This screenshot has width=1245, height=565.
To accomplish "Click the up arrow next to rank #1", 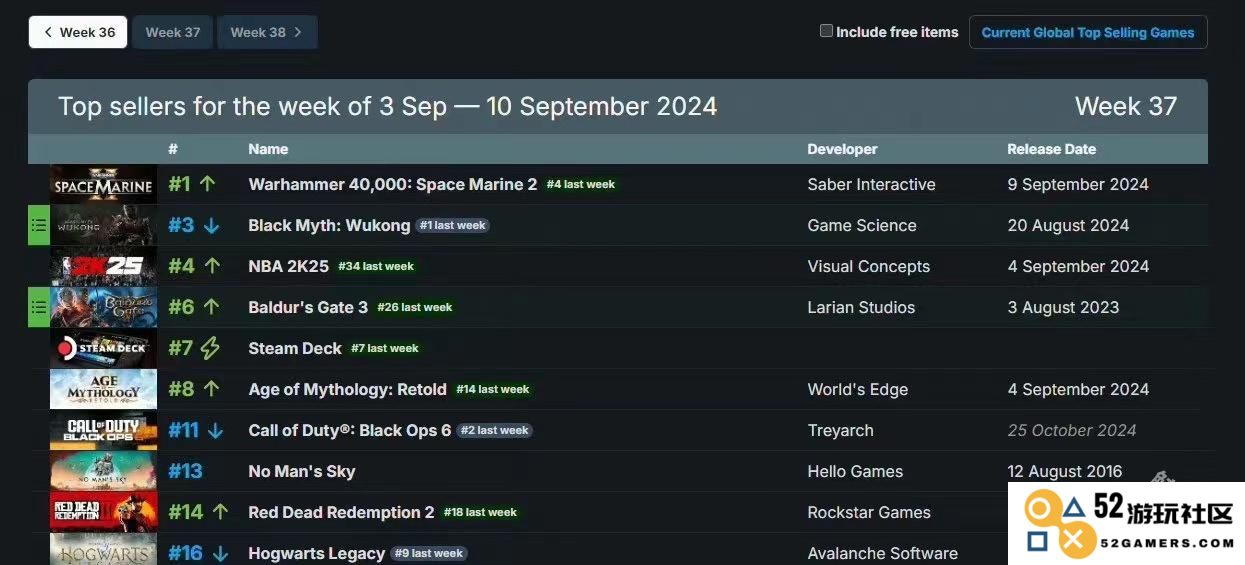I will point(208,184).
